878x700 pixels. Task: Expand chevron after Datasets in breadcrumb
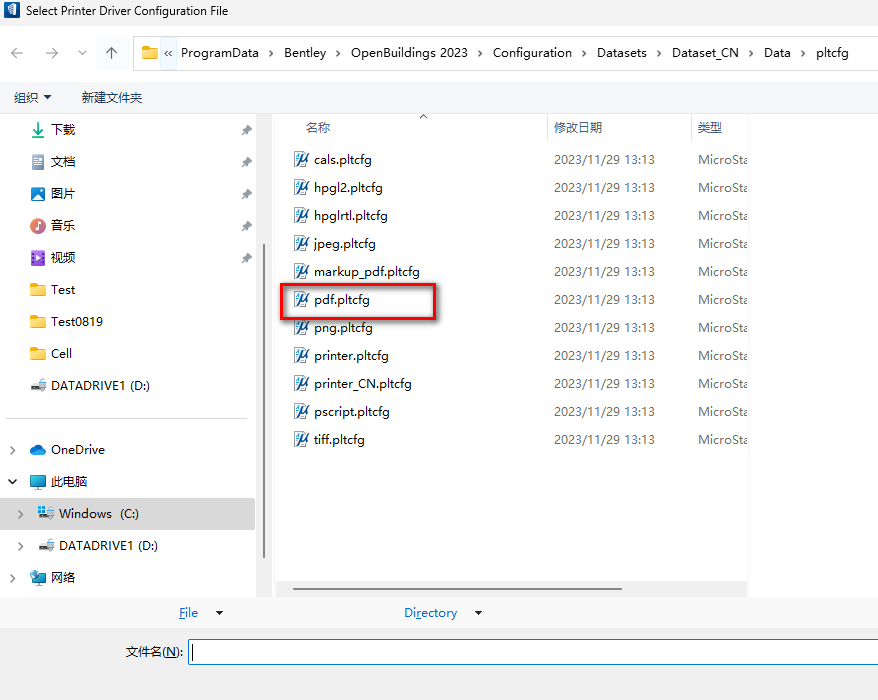point(659,53)
